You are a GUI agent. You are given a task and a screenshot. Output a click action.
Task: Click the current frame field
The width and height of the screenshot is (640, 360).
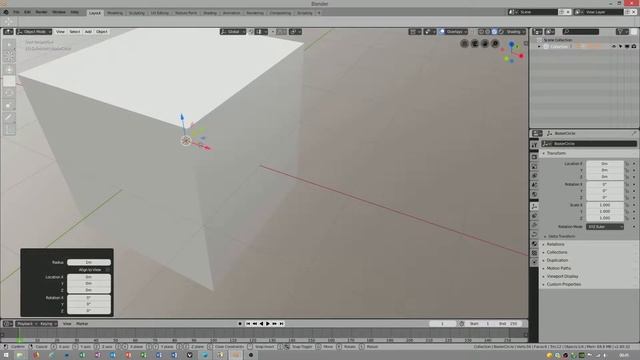[x=442, y=324]
